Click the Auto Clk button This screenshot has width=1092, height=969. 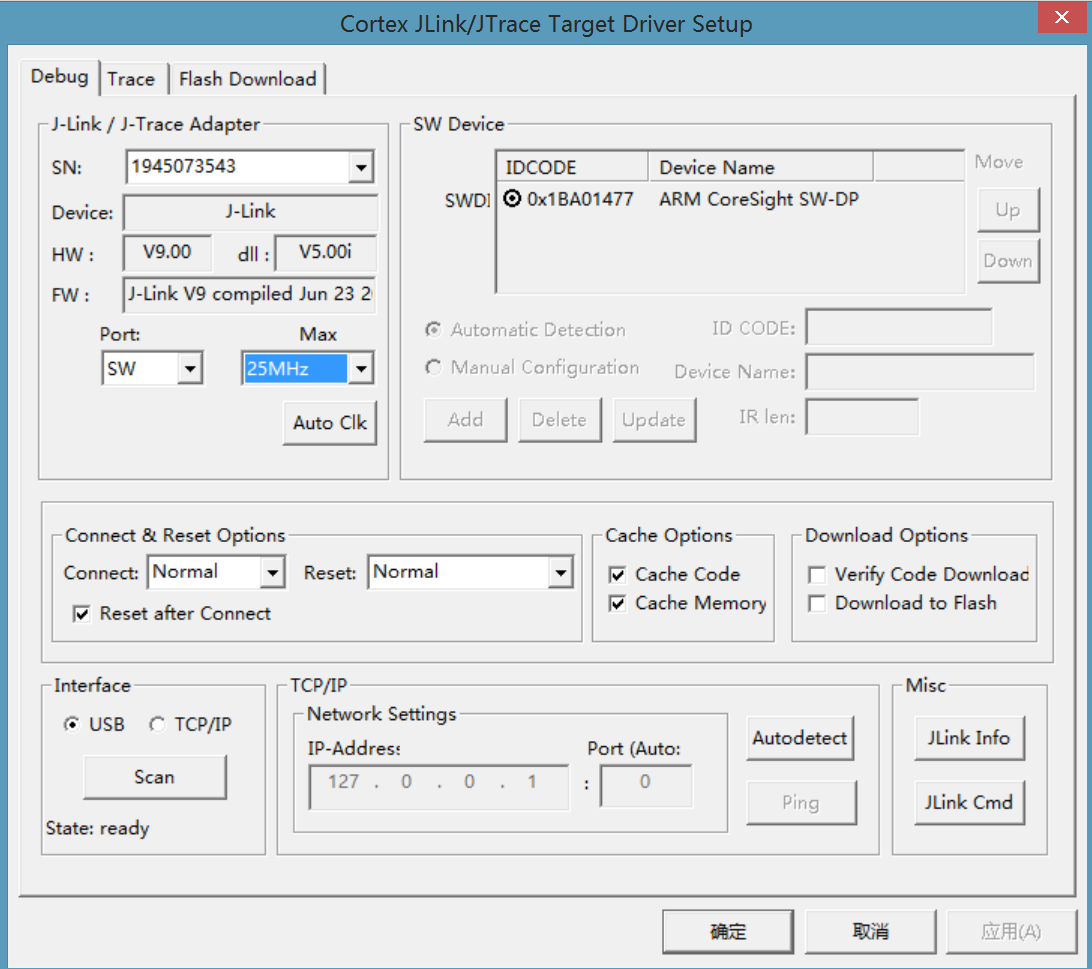pos(330,423)
